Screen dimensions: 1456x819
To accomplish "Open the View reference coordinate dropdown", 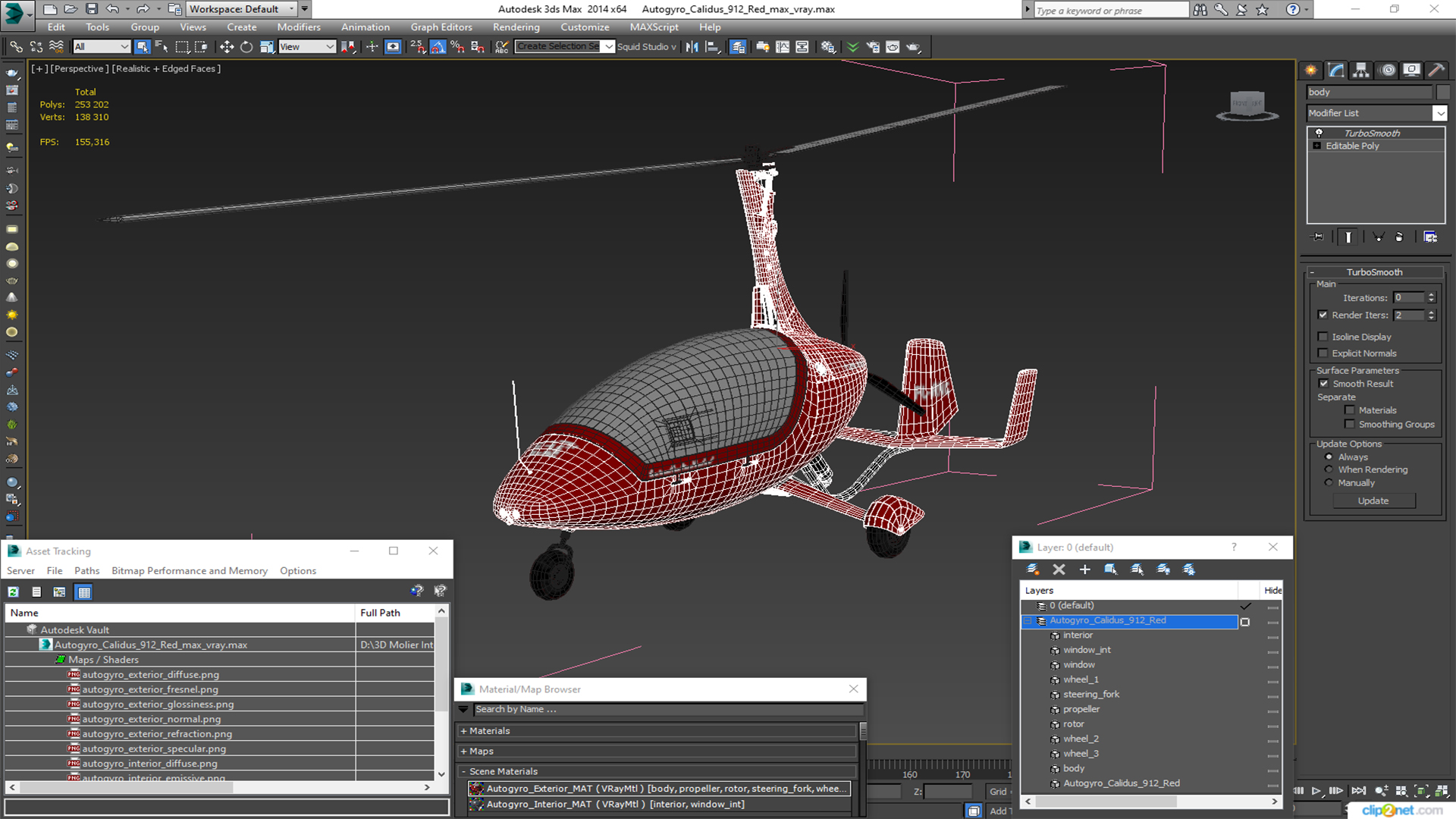I will [x=307, y=47].
